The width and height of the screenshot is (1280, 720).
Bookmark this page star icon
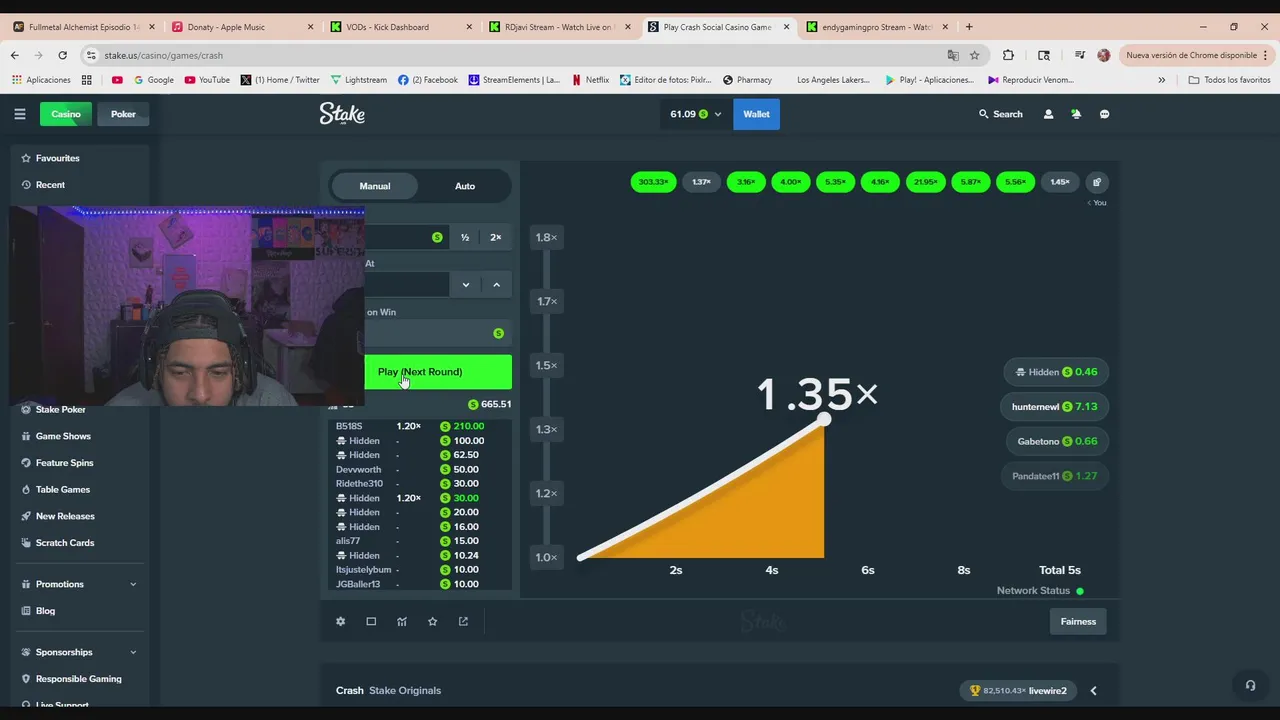point(974,55)
